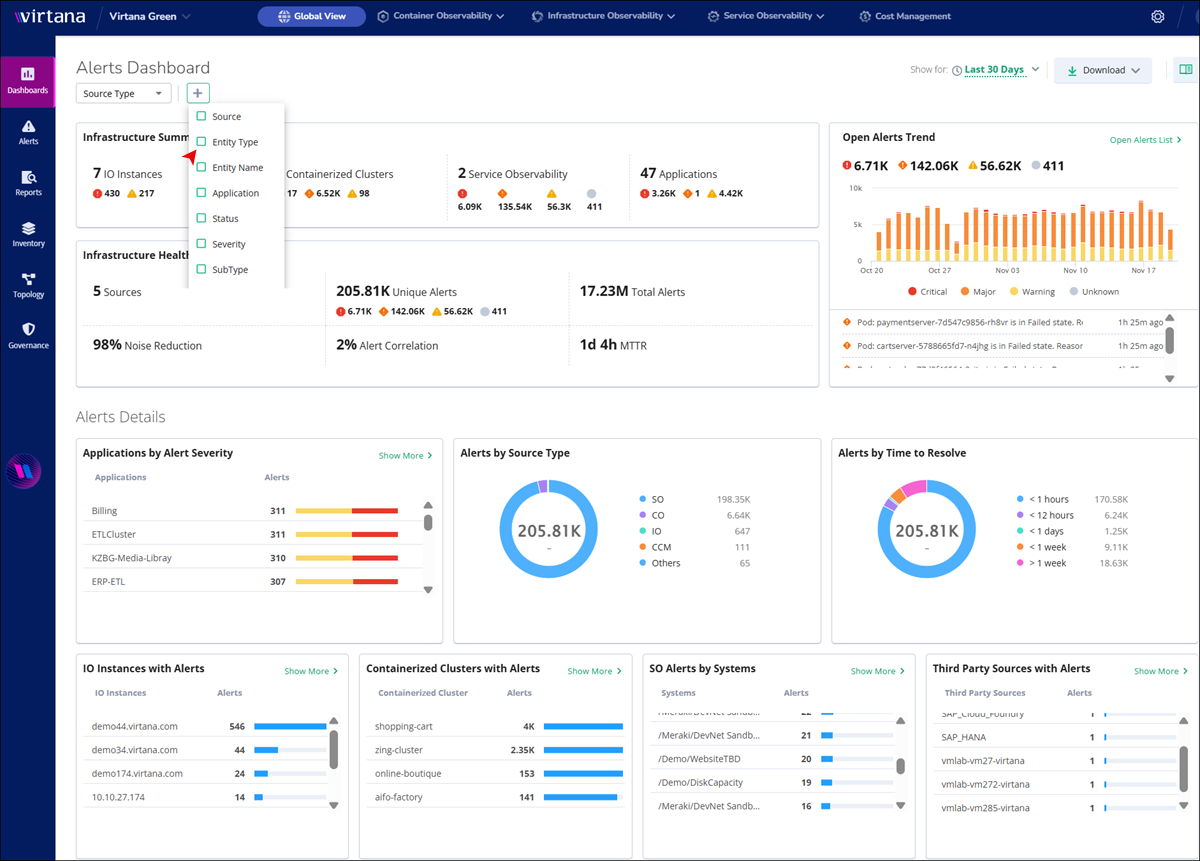The image size is (1200, 861).
Task: Click the plus add-filter icon
Action: [x=198, y=93]
